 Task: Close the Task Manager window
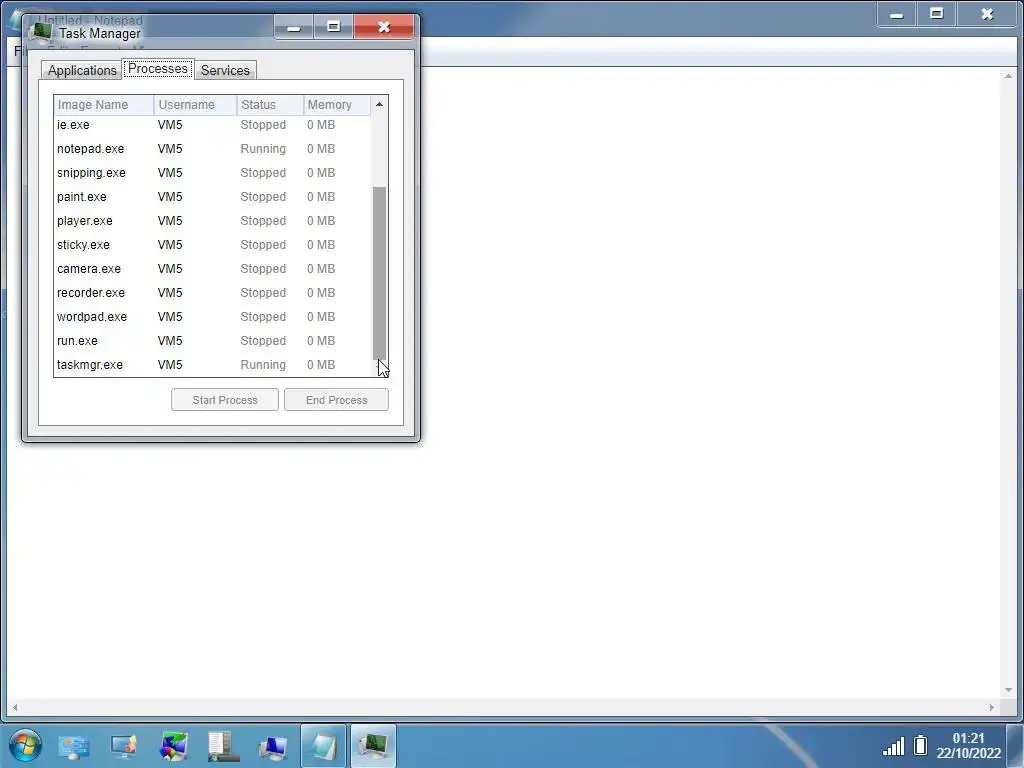(x=384, y=27)
